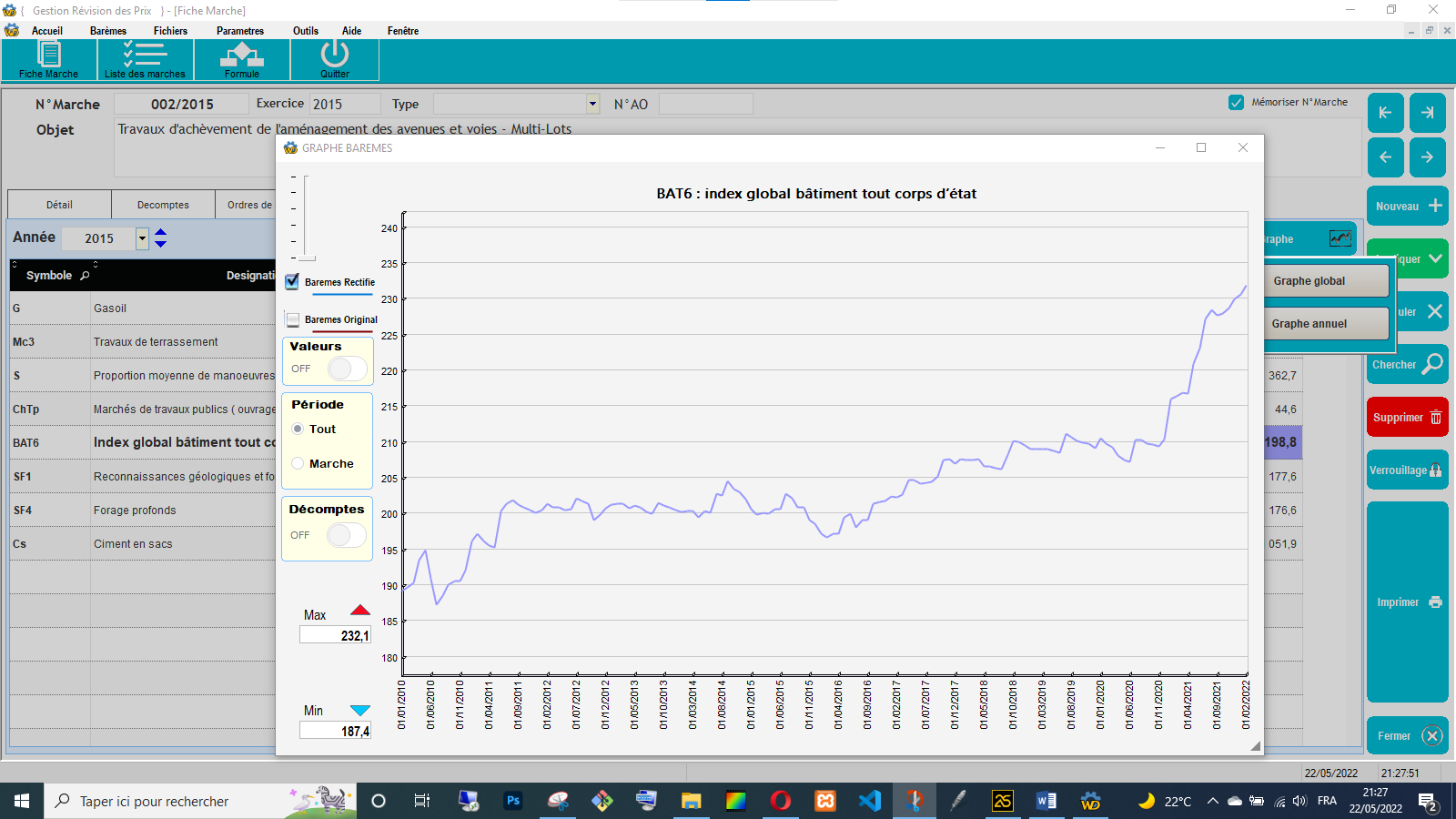Uncheck the Baremes Rectifie checkbox
Screen dimensions: 1456x819
click(292, 282)
